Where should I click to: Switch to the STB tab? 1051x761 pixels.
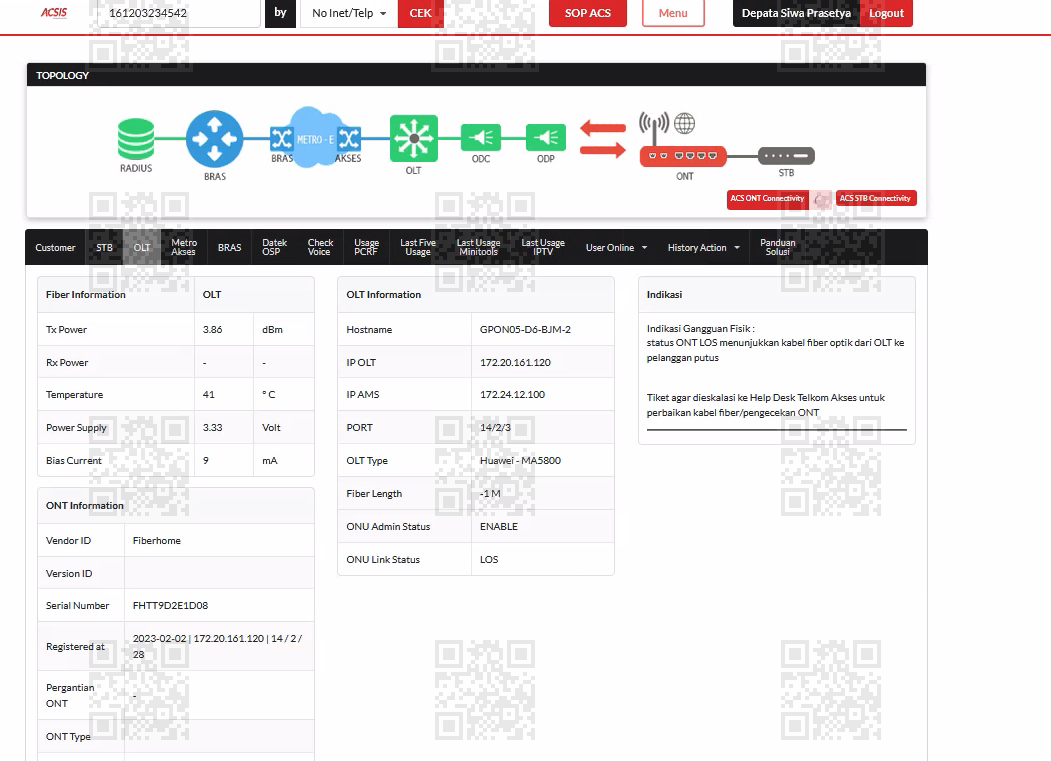104,247
